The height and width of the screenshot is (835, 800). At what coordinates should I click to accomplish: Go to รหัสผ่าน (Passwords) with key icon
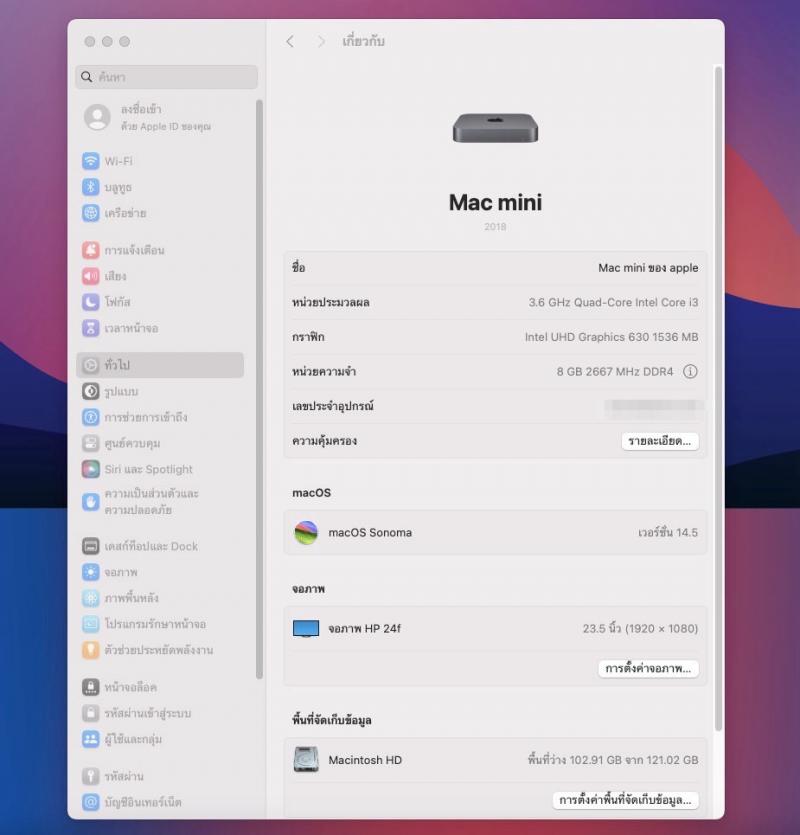point(112,776)
